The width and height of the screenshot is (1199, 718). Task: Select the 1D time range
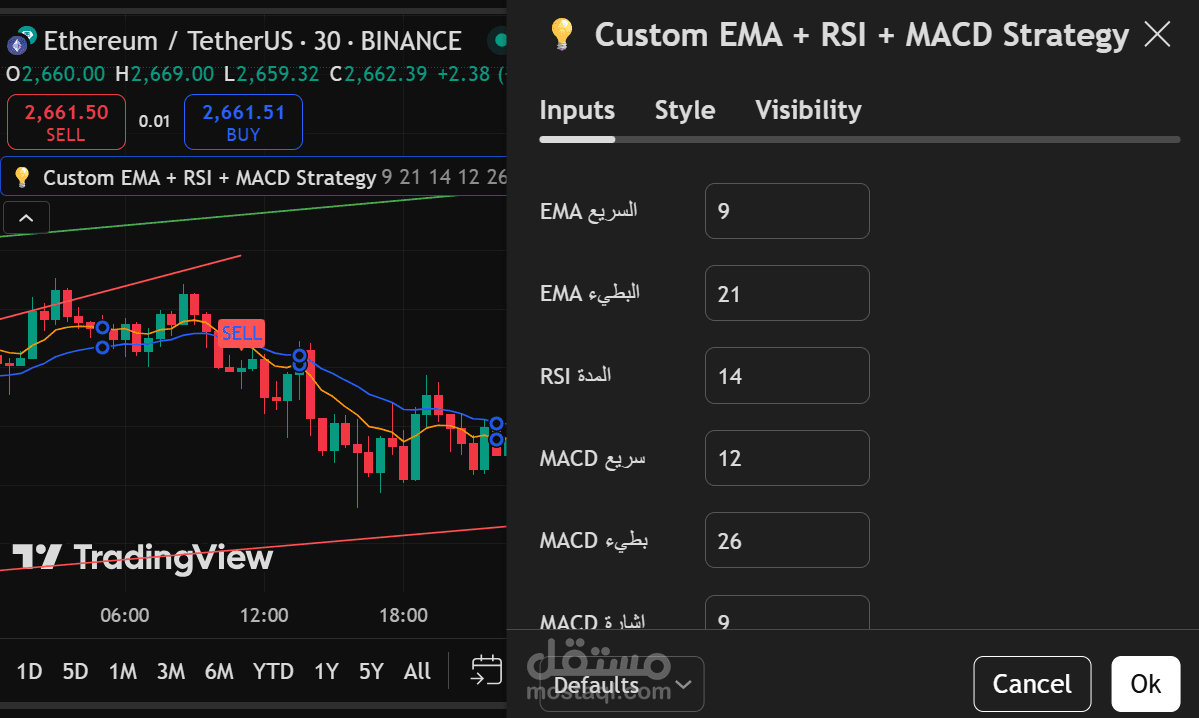click(29, 671)
